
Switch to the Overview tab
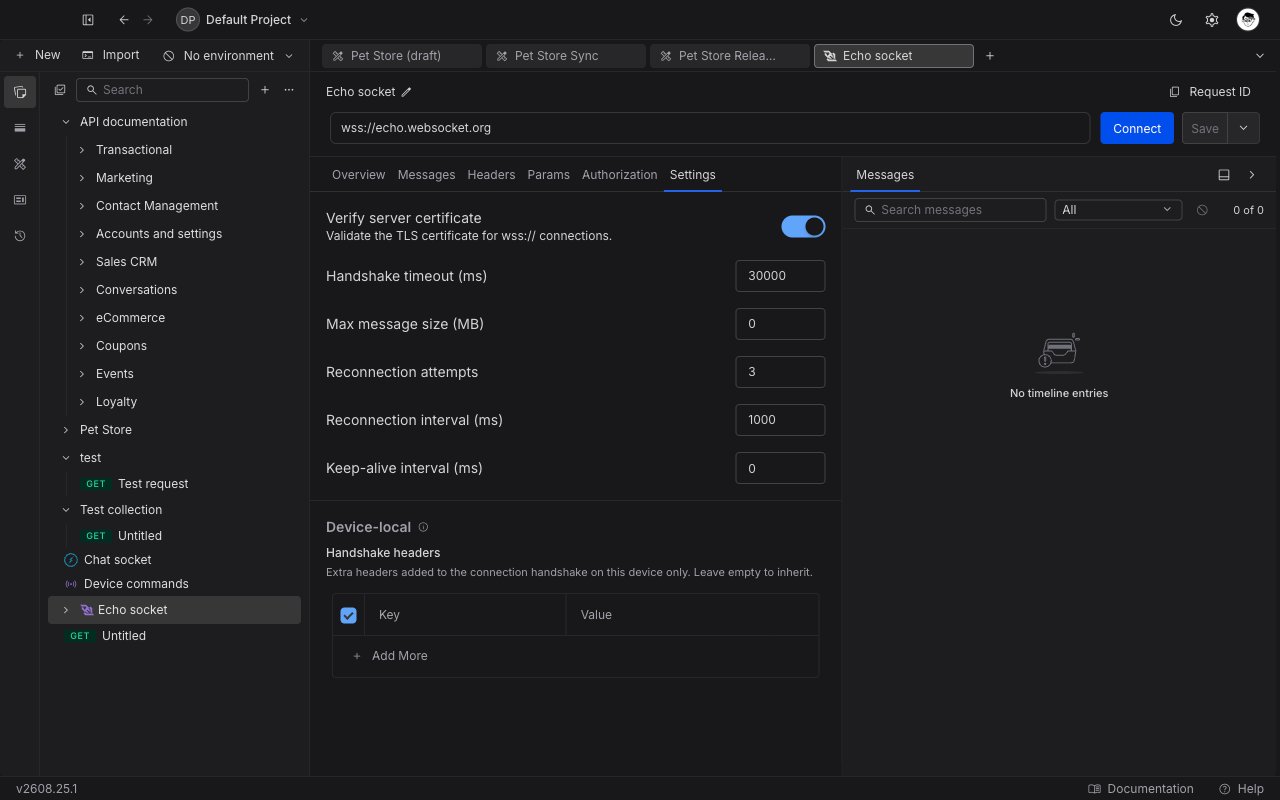[x=358, y=175]
